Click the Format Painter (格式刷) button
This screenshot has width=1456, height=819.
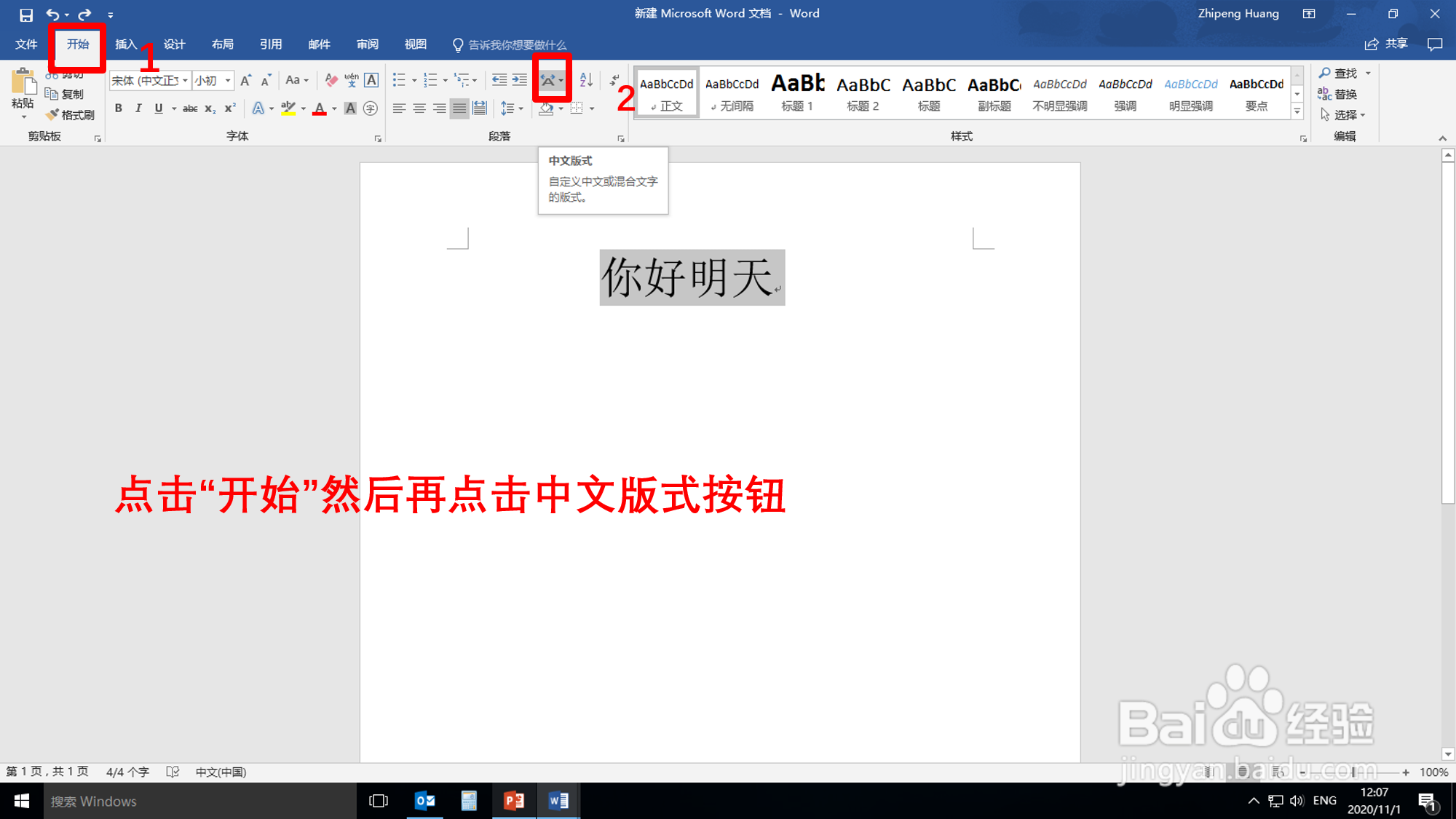coord(71,115)
